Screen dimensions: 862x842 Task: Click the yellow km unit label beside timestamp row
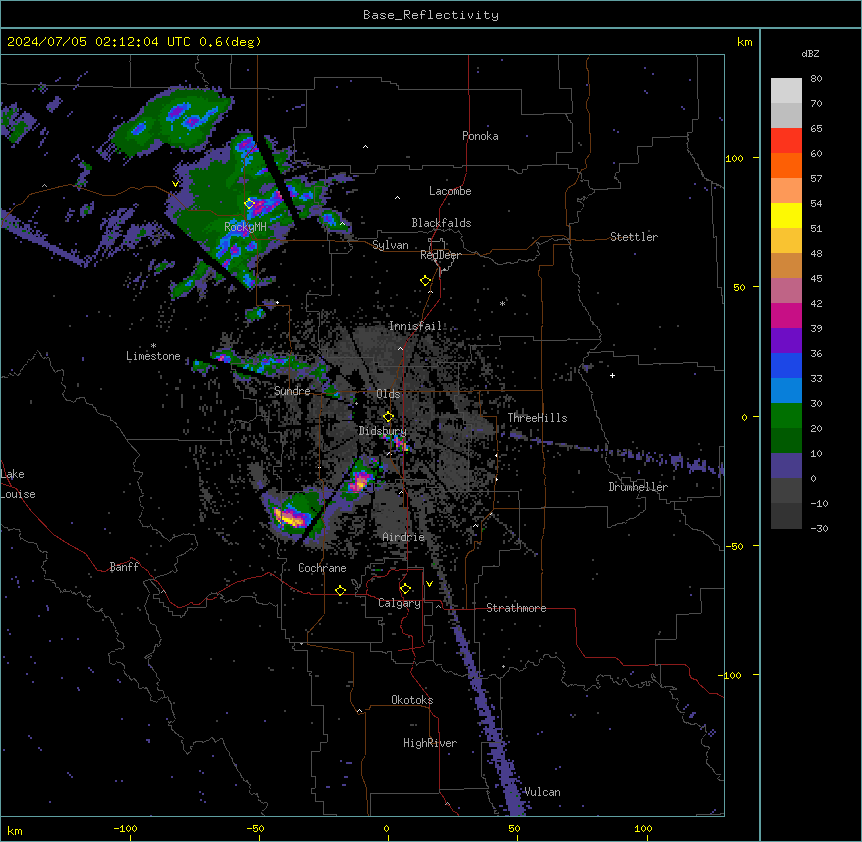coord(744,42)
